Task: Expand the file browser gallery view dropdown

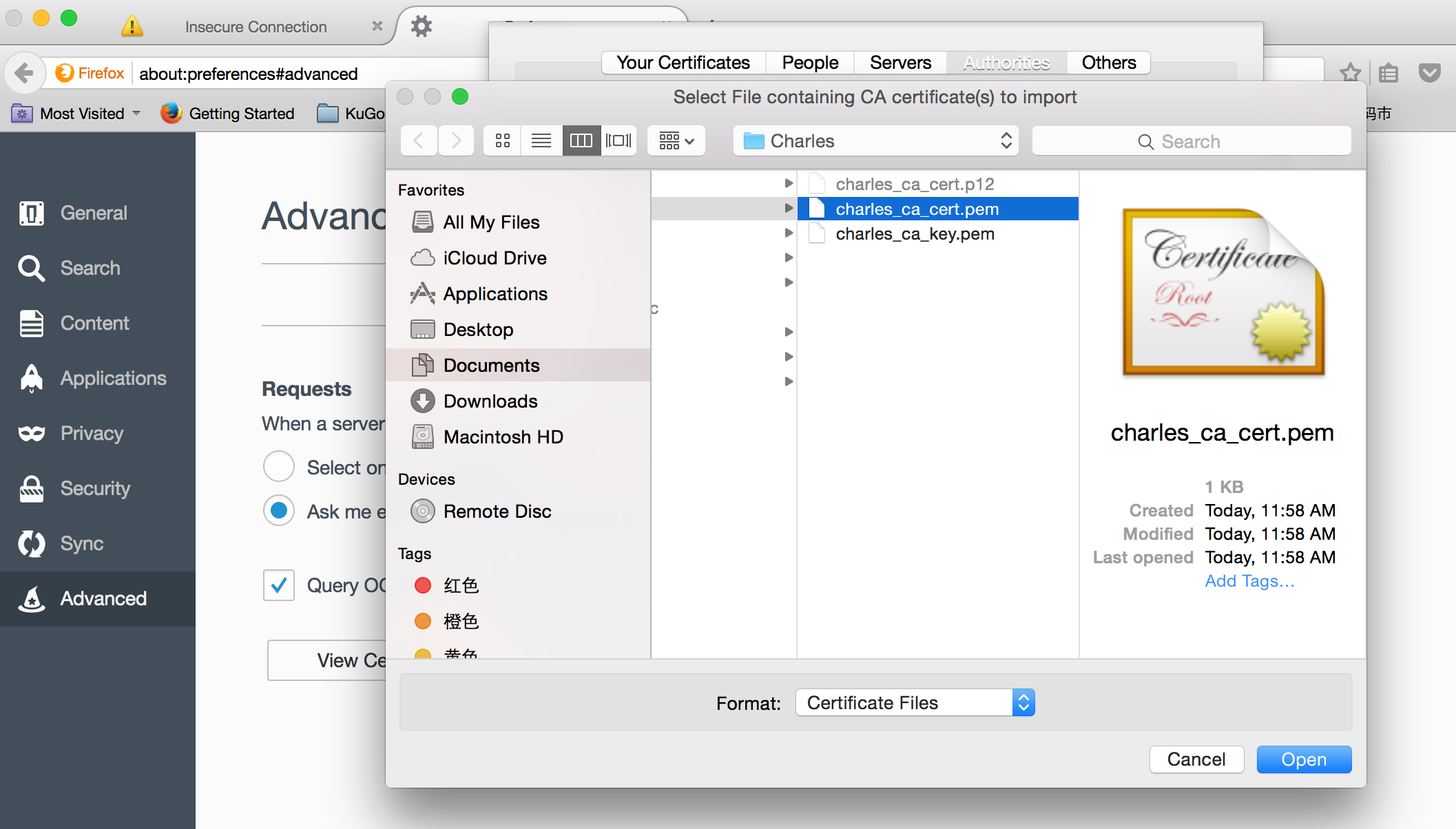Action: click(675, 140)
